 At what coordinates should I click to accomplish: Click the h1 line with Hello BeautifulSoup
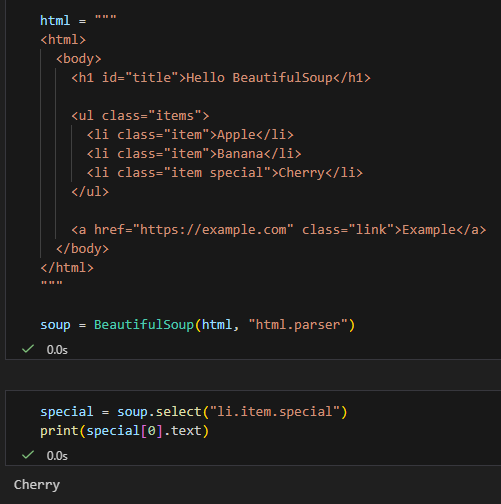tap(221, 78)
